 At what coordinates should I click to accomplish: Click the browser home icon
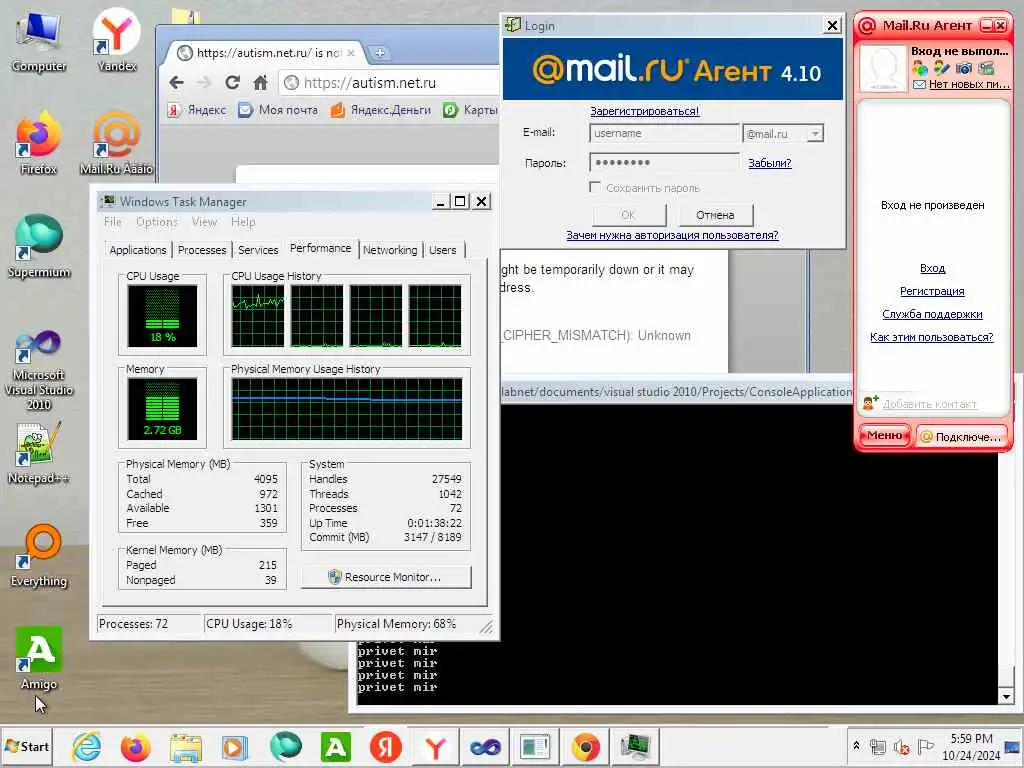point(261,83)
